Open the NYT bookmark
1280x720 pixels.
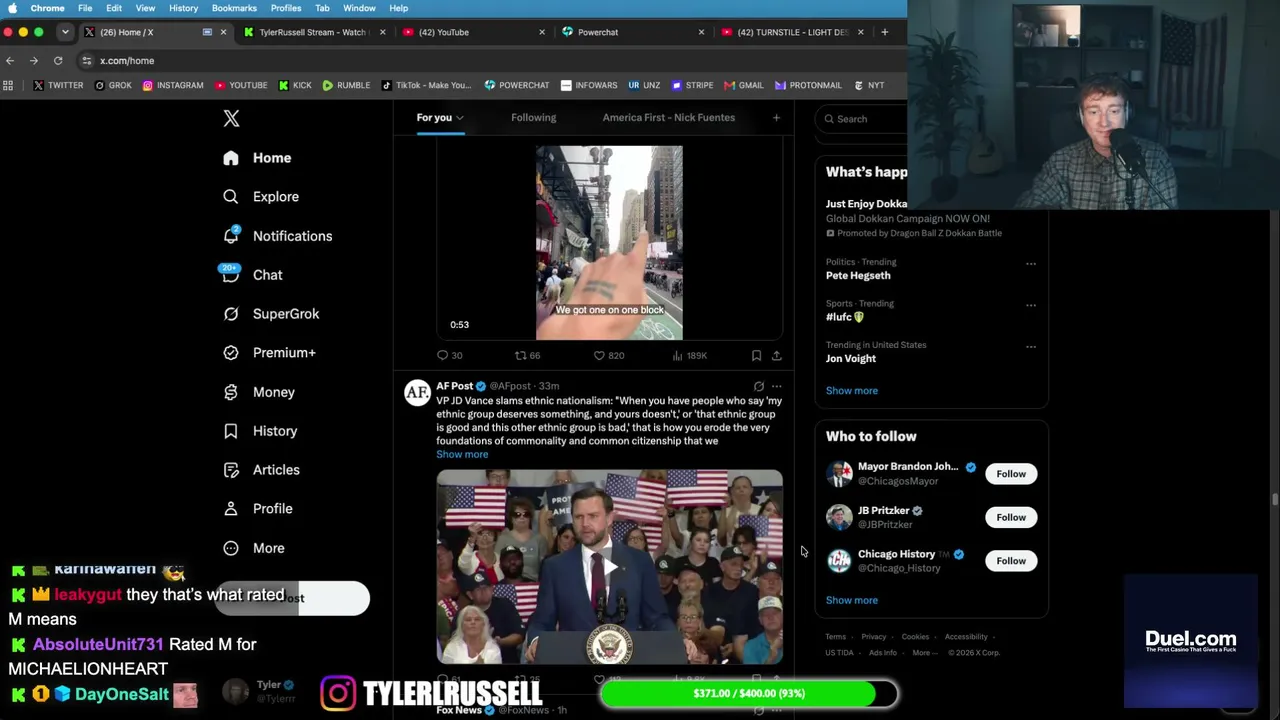(869, 85)
